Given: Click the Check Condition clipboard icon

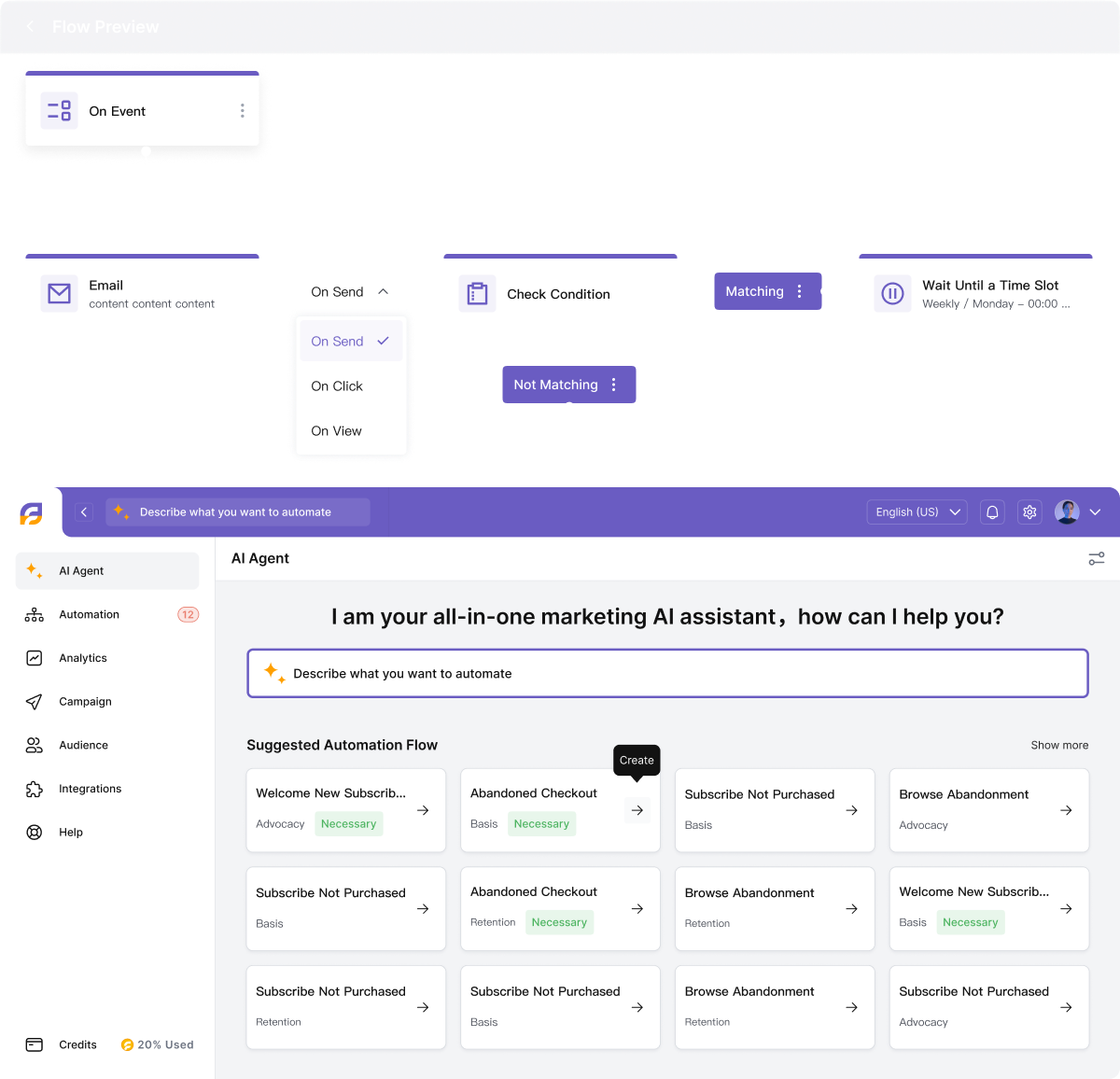Looking at the screenshot, I should (x=477, y=294).
